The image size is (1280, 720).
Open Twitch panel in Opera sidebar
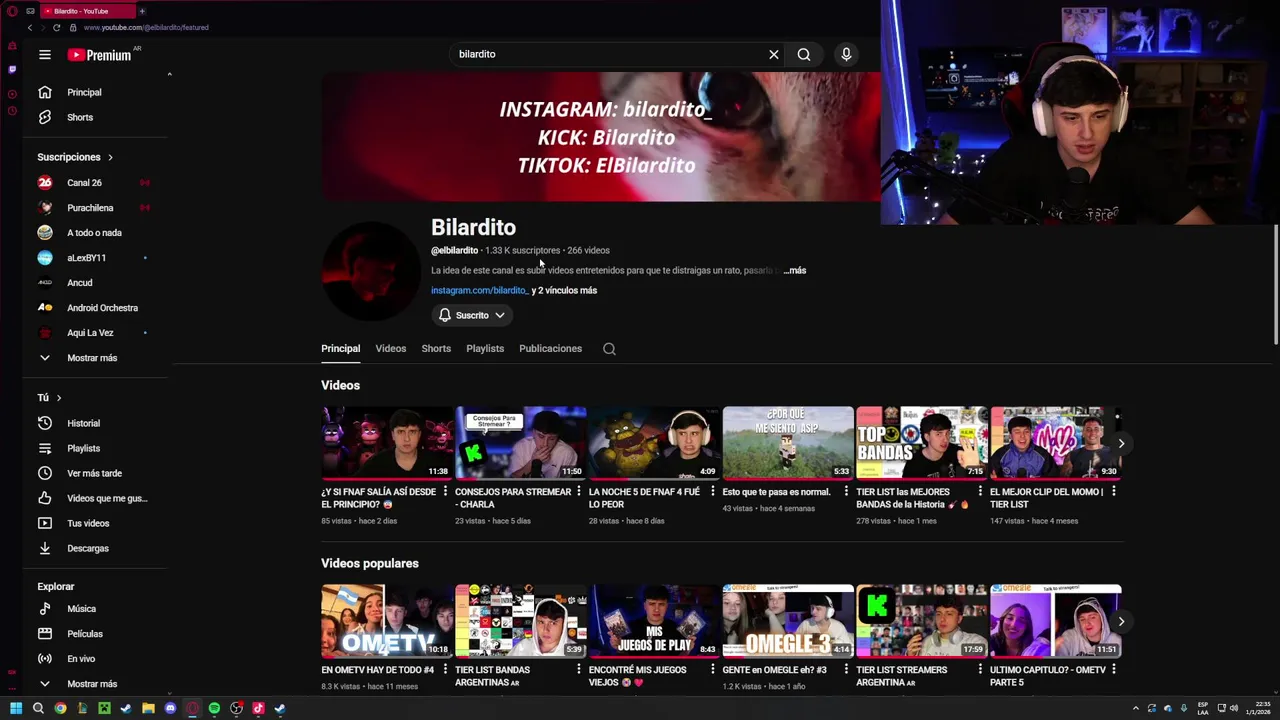point(11,69)
